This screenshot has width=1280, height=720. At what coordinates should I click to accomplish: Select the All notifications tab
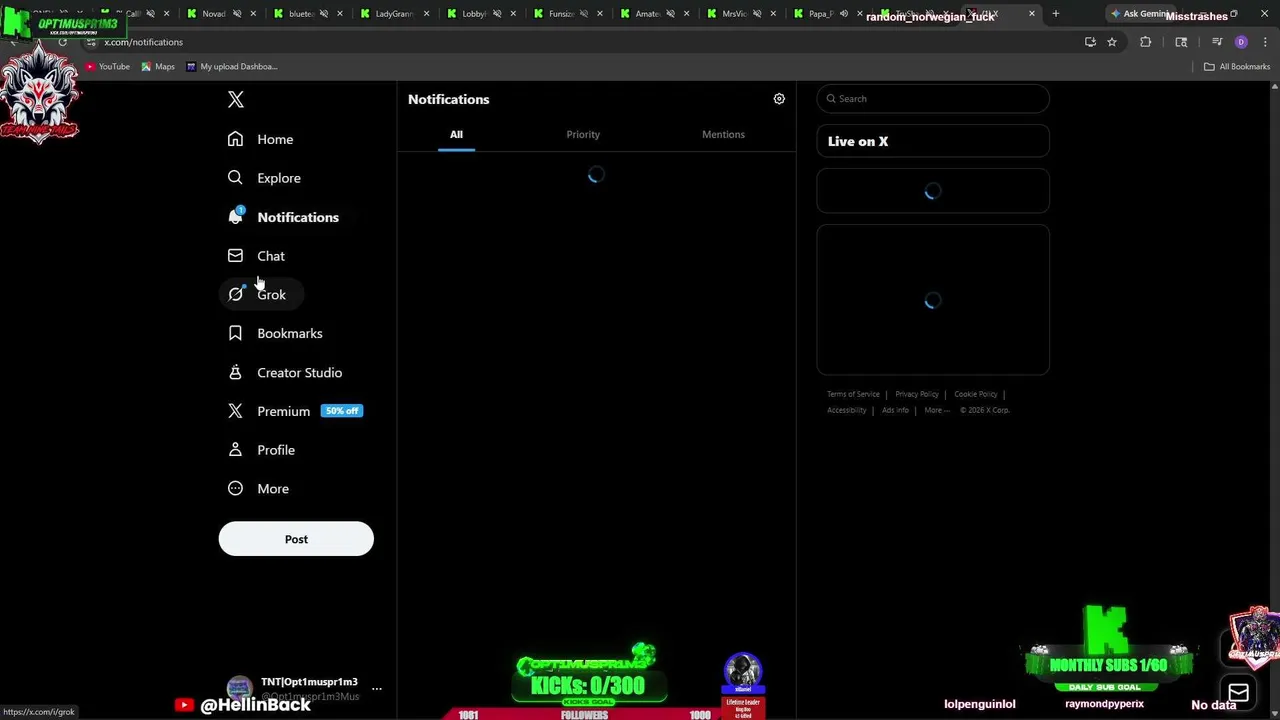click(456, 134)
